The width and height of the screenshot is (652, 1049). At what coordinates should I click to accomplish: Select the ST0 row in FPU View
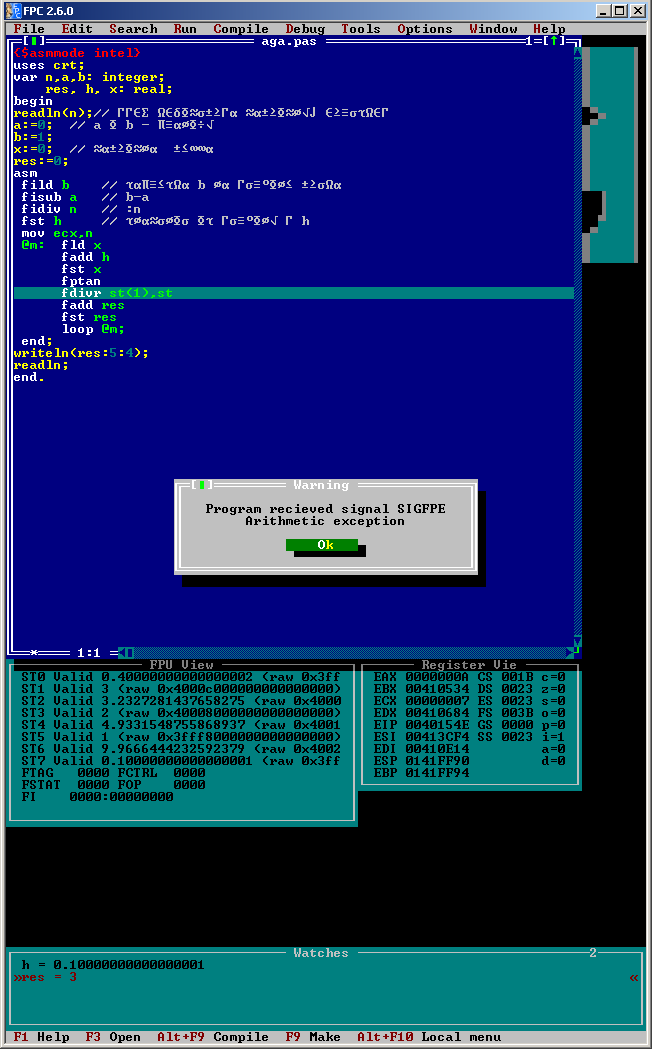pyautogui.click(x=180, y=677)
